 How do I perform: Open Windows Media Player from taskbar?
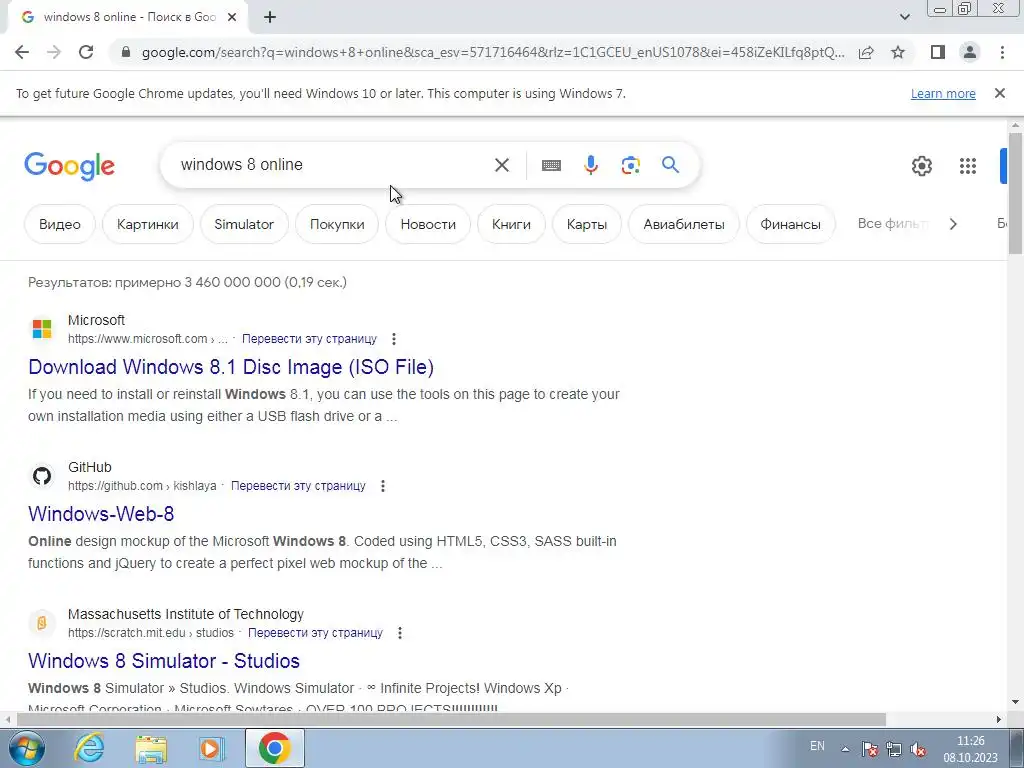tap(212, 748)
